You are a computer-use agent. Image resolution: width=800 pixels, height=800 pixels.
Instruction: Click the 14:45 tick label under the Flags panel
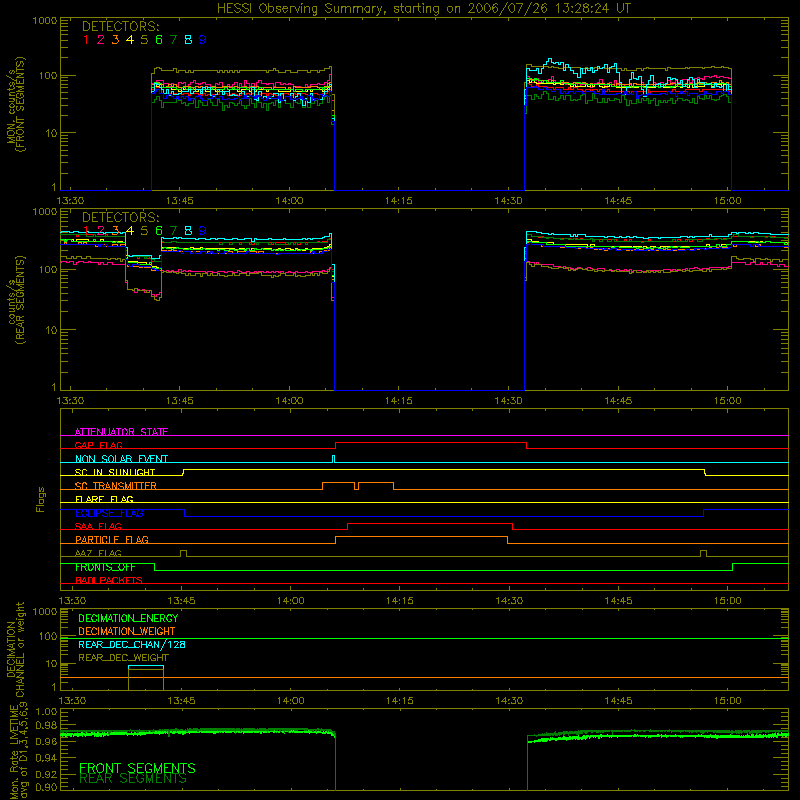click(618, 601)
